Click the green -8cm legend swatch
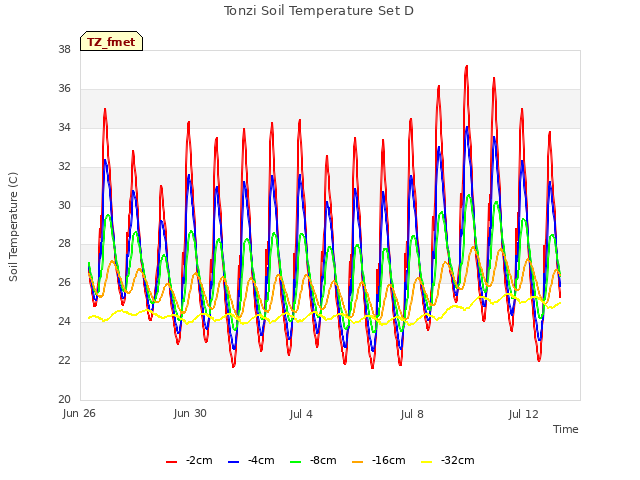640x480 pixels. [295, 462]
